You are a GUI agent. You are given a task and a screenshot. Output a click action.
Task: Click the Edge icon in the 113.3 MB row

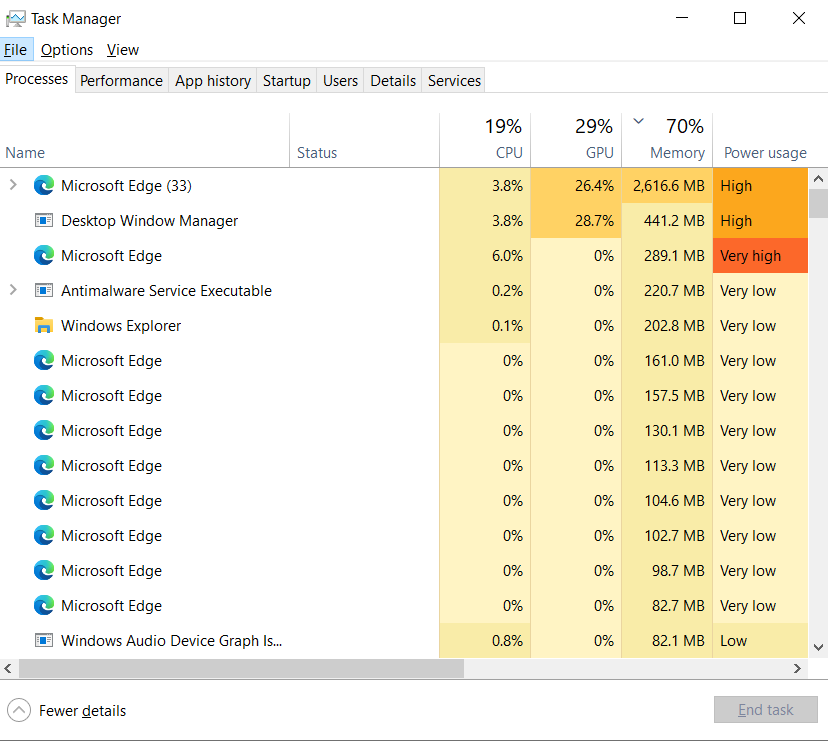44,465
